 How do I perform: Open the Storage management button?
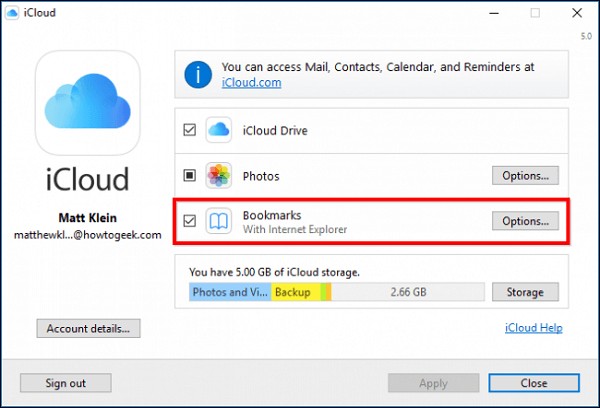click(x=524, y=292)
